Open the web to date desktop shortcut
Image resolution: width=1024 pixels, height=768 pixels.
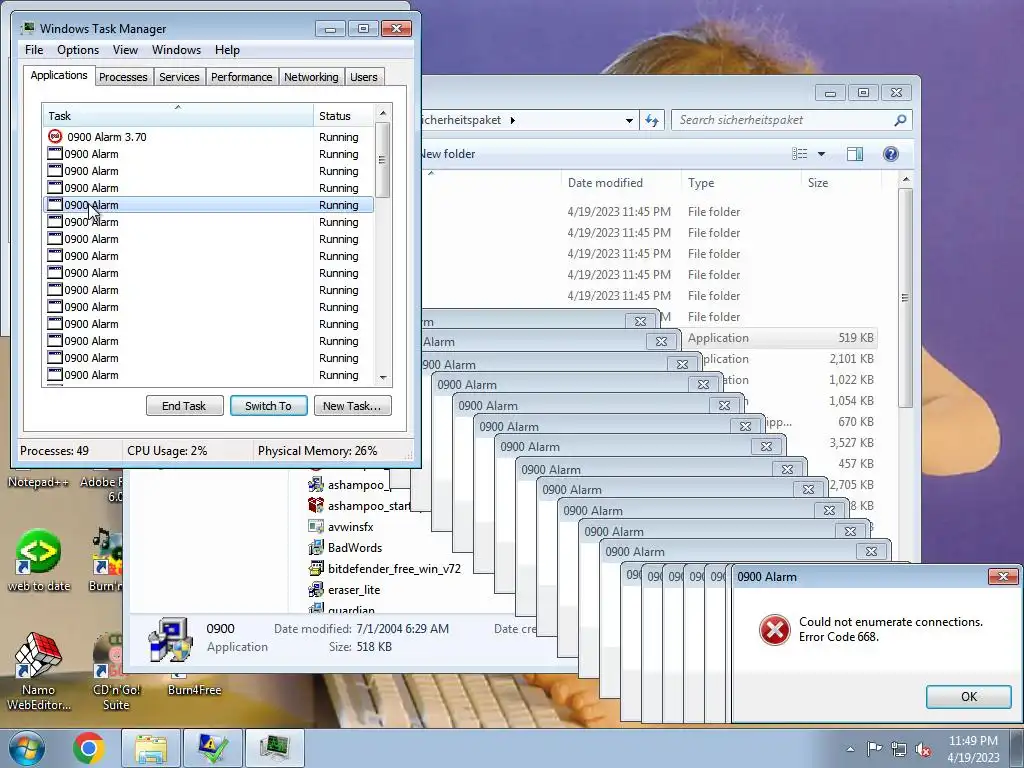pyautogui.click(x=39, y=562)
